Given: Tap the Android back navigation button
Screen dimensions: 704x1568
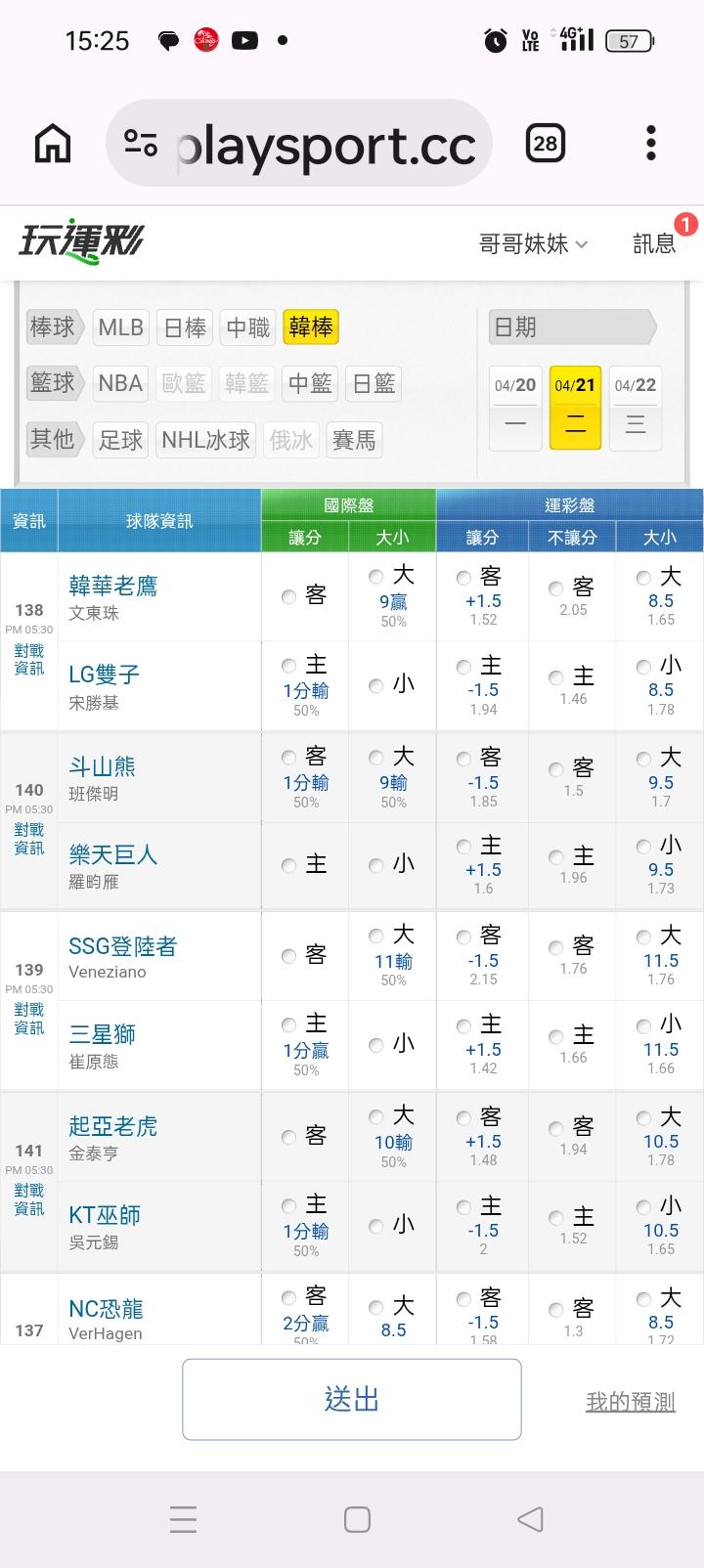Looking at the screenshot, I should (530, 1518).
